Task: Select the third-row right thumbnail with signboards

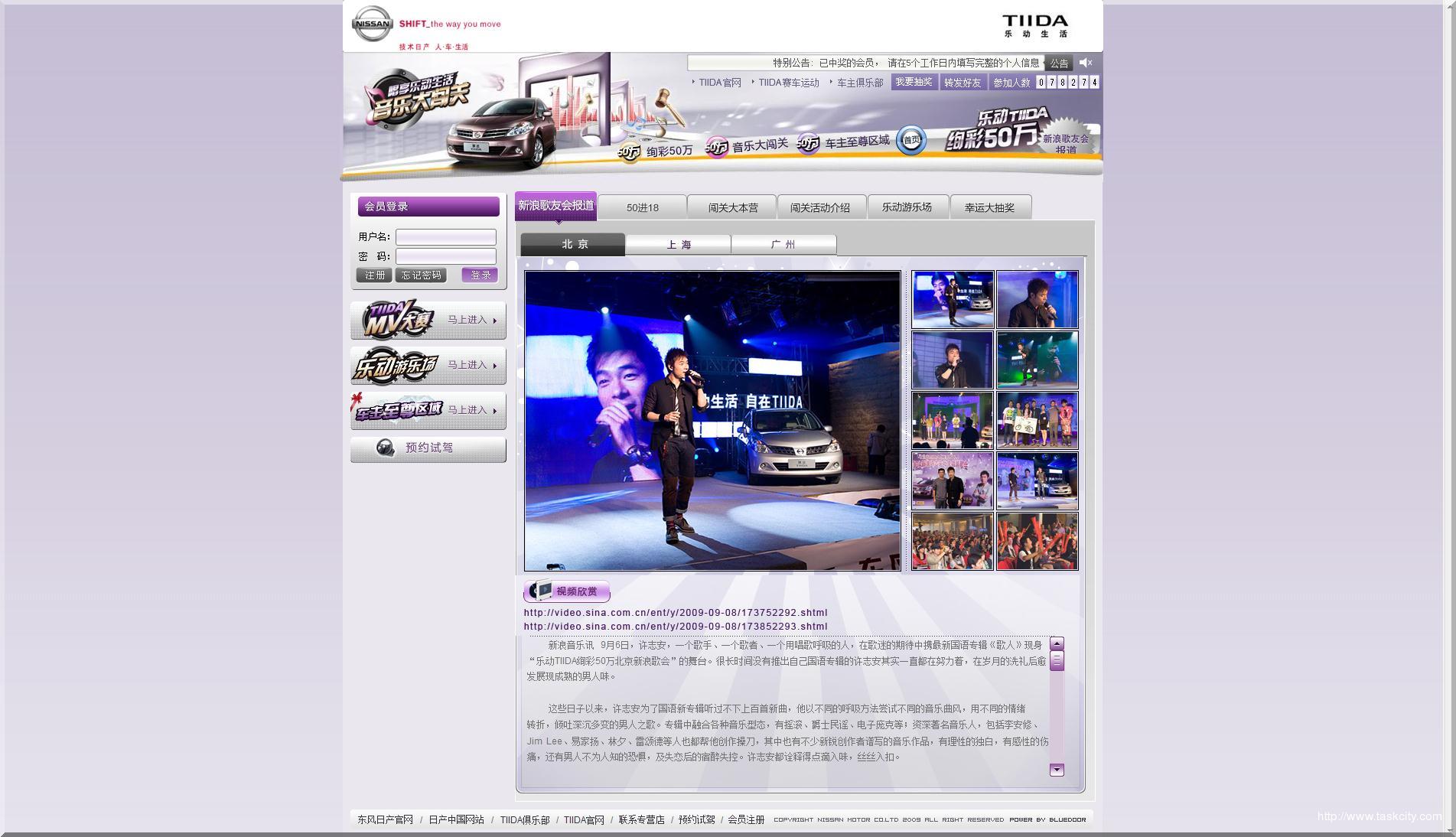Action: click(x=1037, y=420)
